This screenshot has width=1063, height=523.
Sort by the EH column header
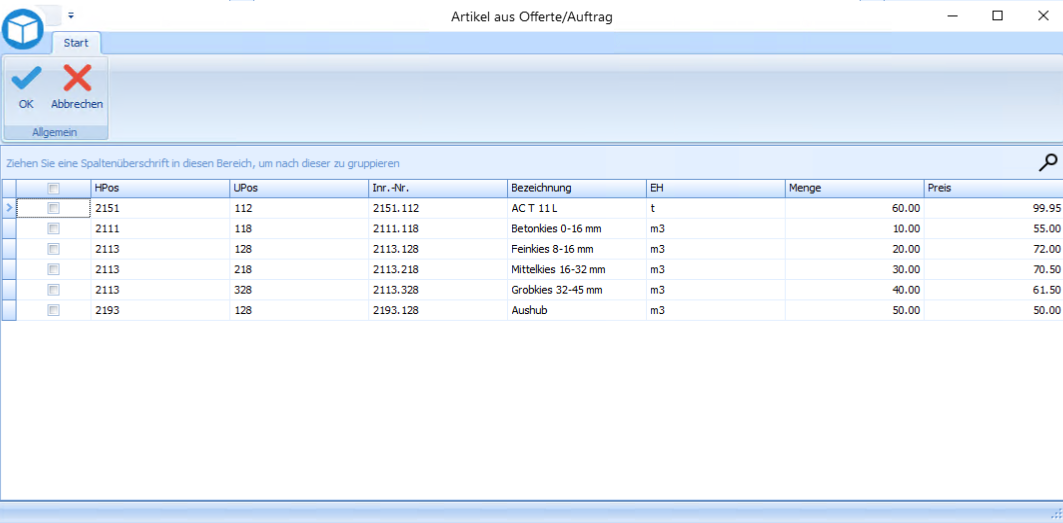(x=716, y=189)
